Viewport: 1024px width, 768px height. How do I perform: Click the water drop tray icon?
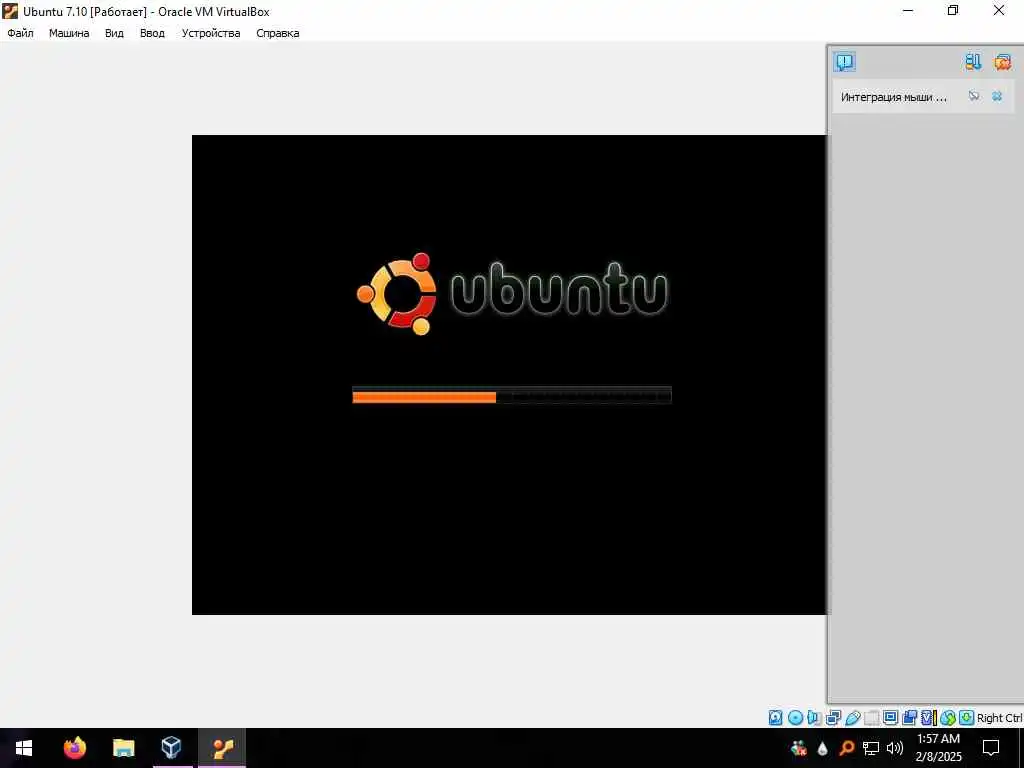pyautogui.click(x=822, y=748)
